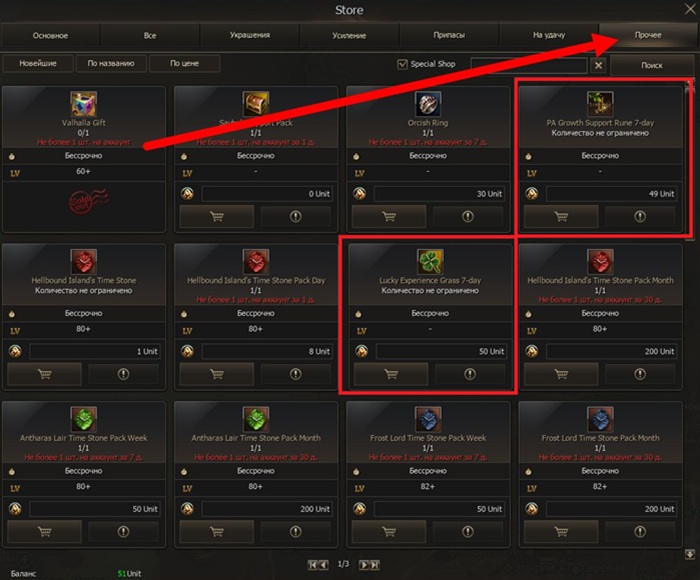Clear the search field with X button
Image resolution: width=700 pixels, height=580 pixels.
tap(598, 66)
